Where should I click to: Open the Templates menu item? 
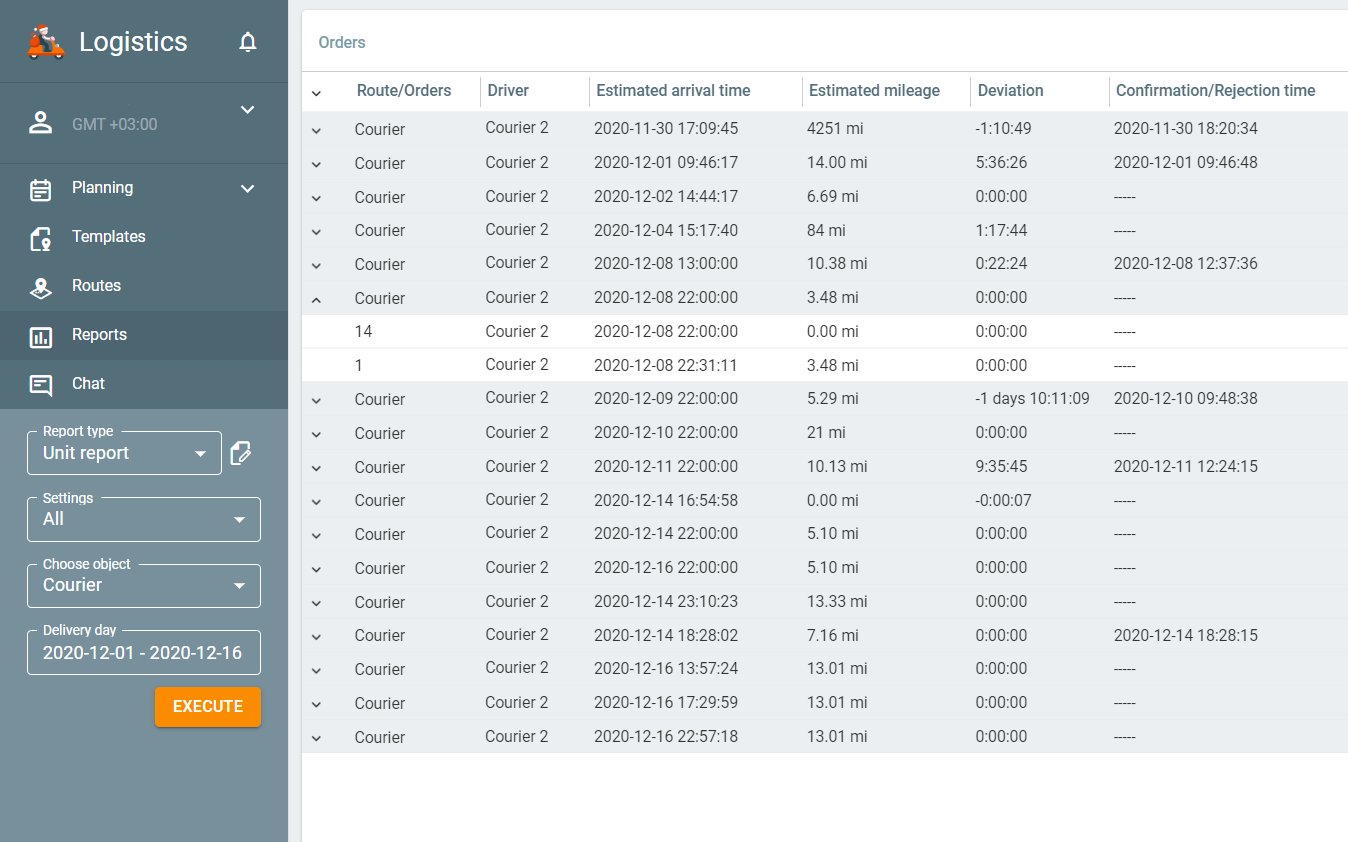pyautogui.click(x=108, y=237)
